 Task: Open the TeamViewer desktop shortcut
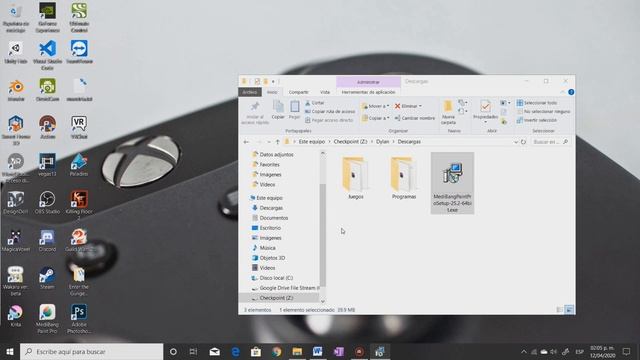(x=79, y=52)
